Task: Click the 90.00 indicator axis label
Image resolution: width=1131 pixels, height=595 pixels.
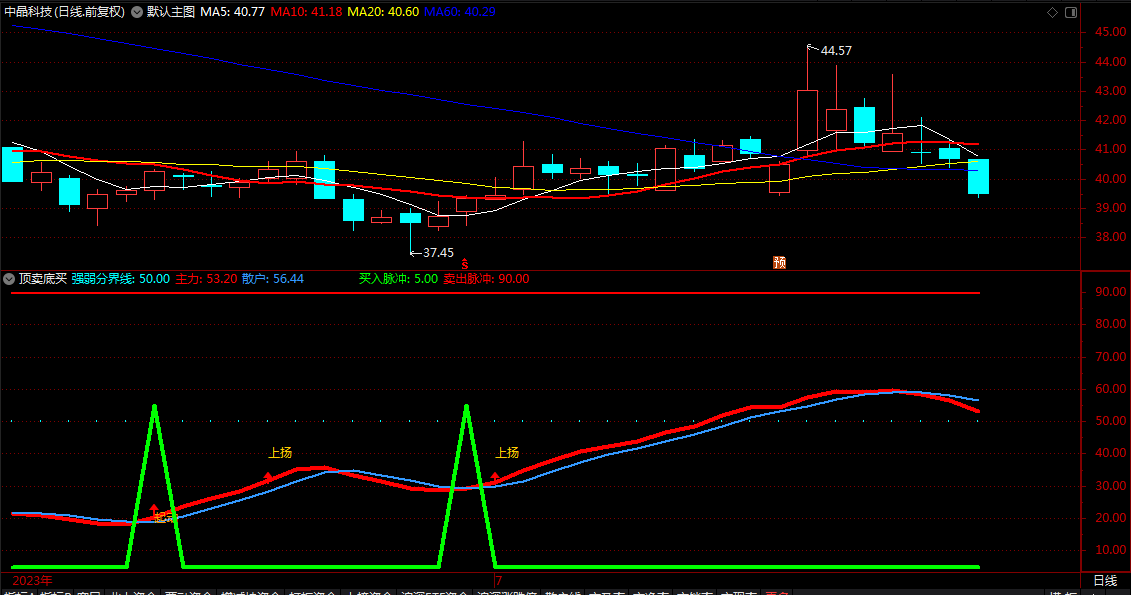Action: [1111, 292]
